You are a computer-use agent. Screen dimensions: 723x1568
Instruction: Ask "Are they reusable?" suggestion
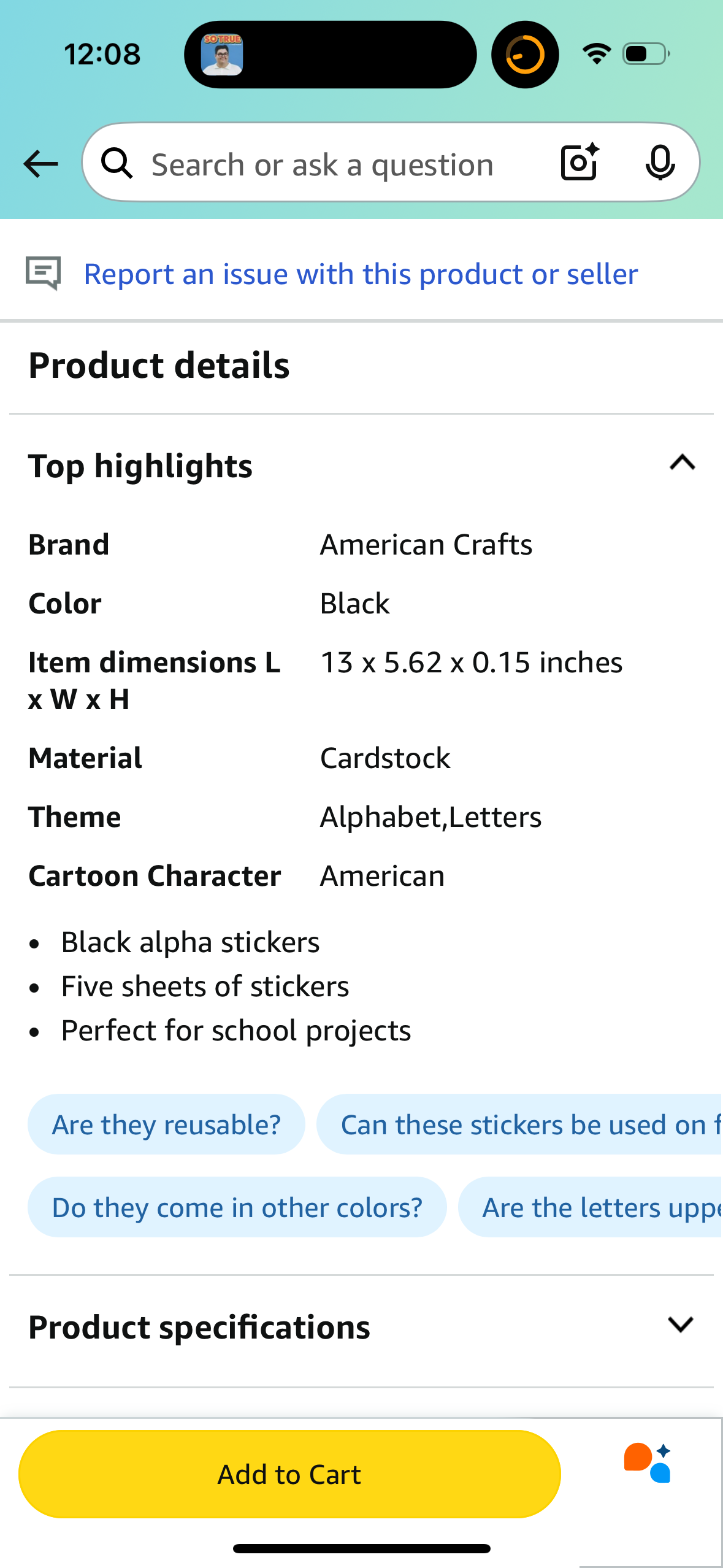coord(166,1124)
